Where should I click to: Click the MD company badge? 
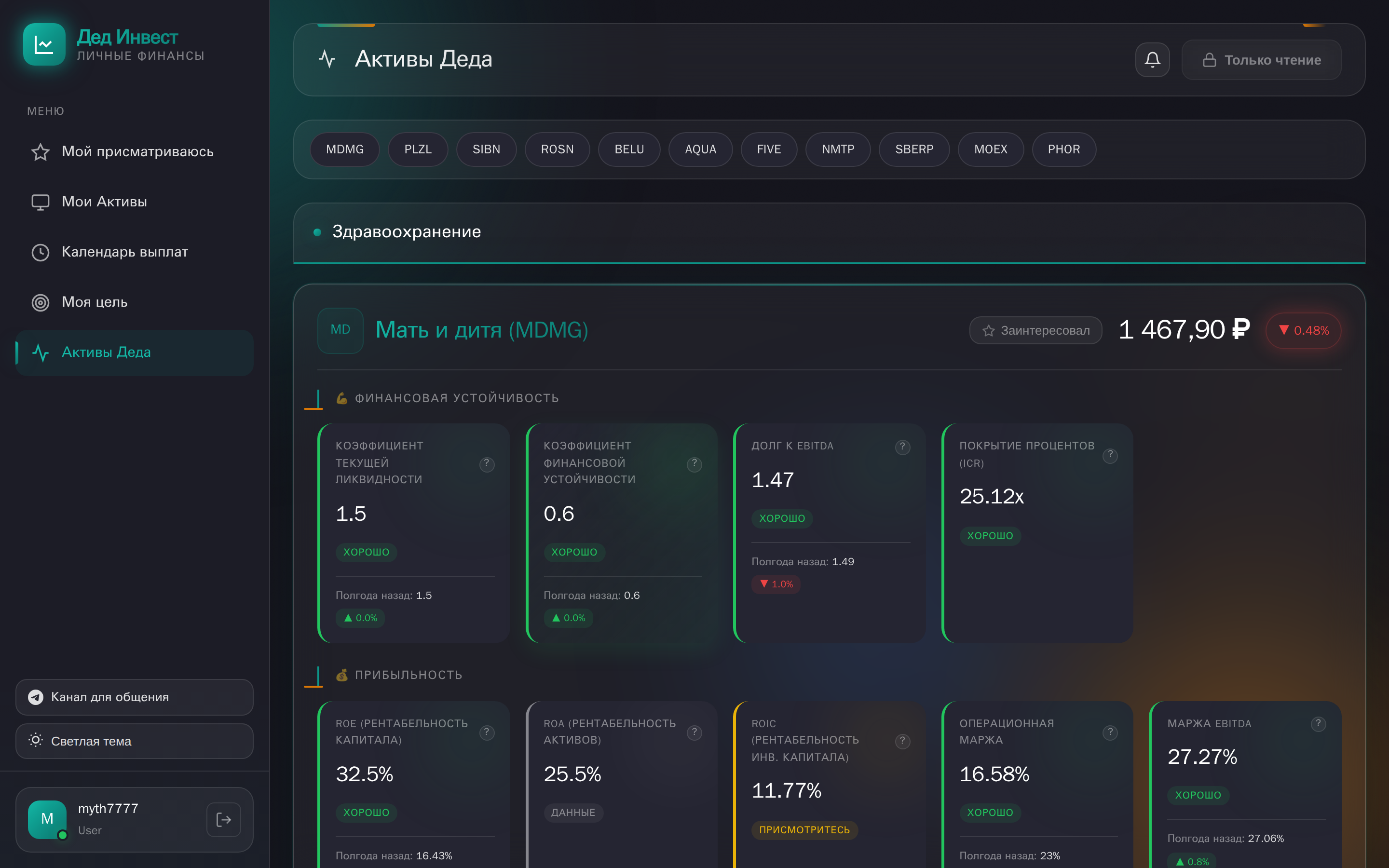click(340, 330)
